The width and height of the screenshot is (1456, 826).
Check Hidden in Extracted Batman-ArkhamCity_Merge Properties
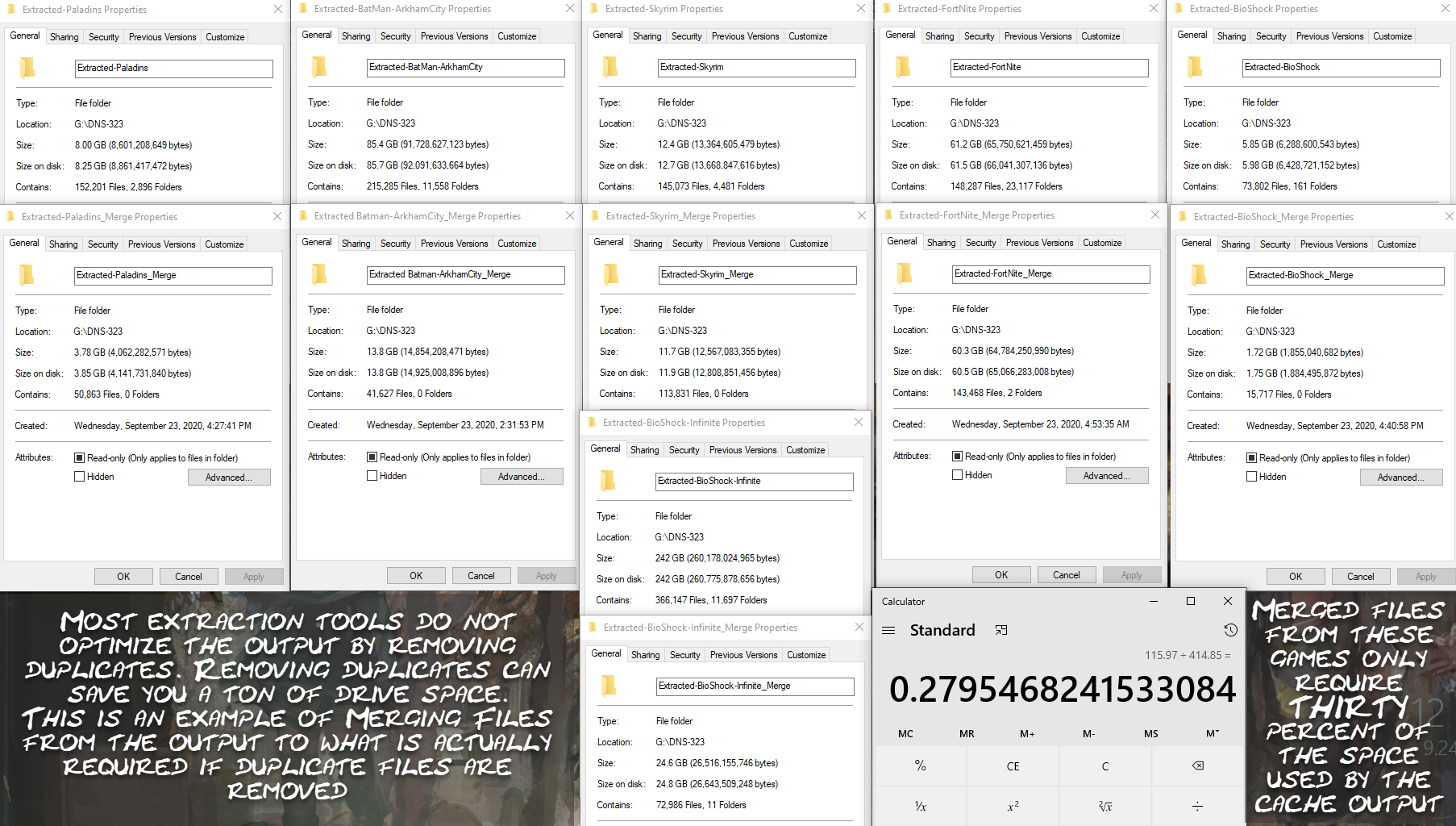point(372,476)
